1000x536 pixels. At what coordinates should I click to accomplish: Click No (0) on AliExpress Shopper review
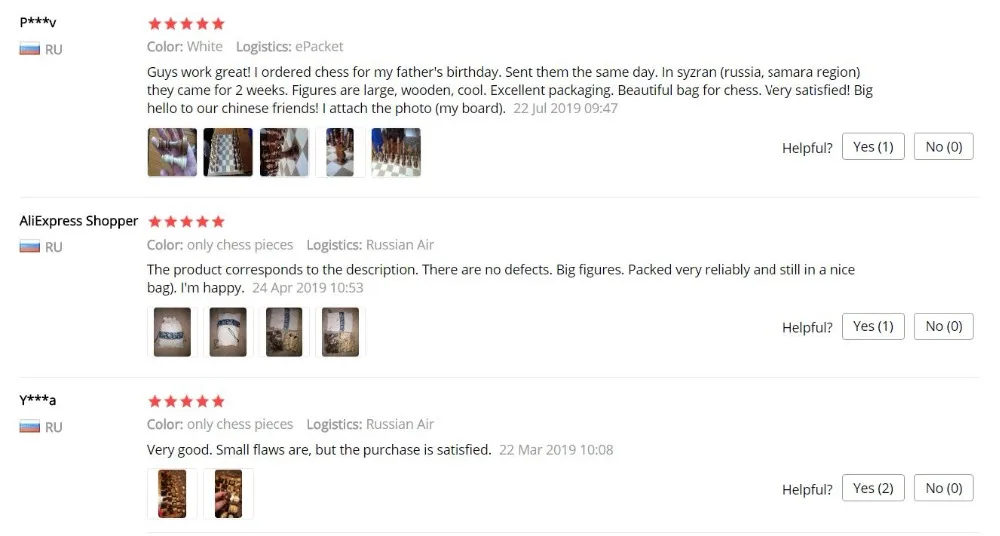point(944,326)
